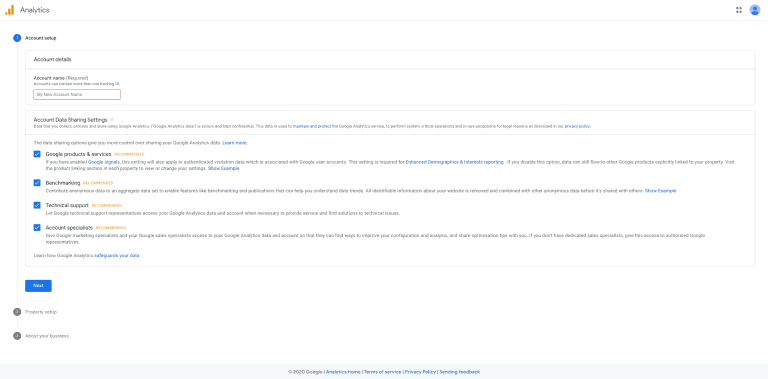Click the Account Data Sharing help icon
This screenshot has width=768, height=379.
[112, 119]
